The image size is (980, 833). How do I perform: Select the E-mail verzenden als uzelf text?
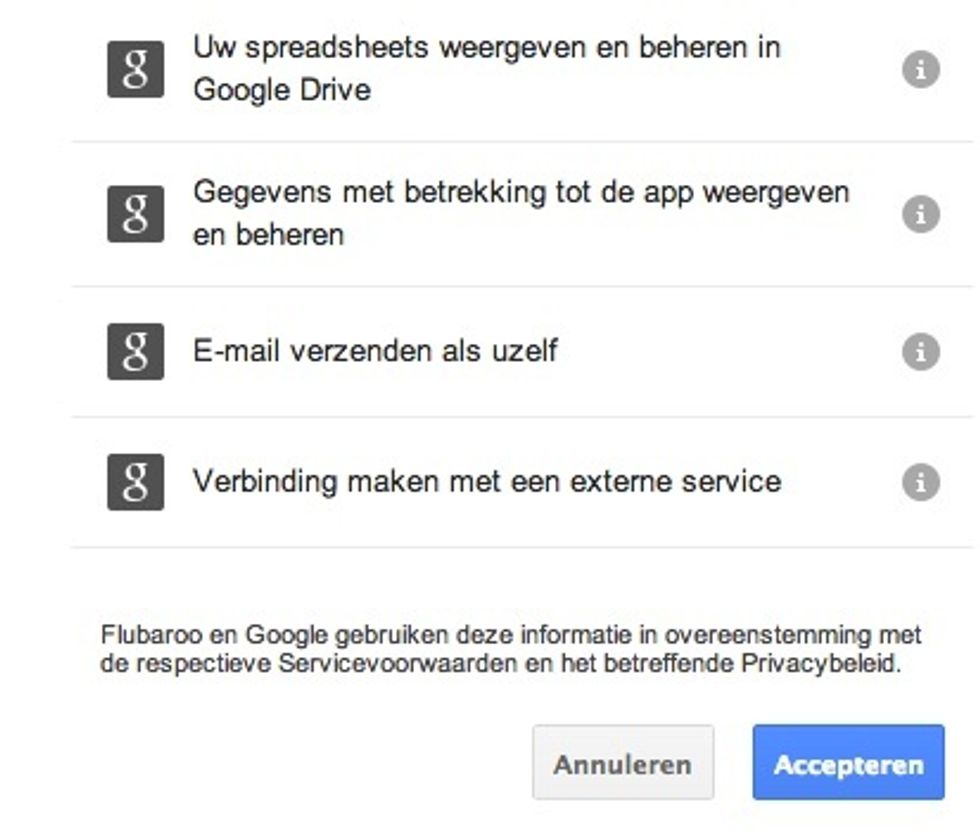(x=375, y=351)
